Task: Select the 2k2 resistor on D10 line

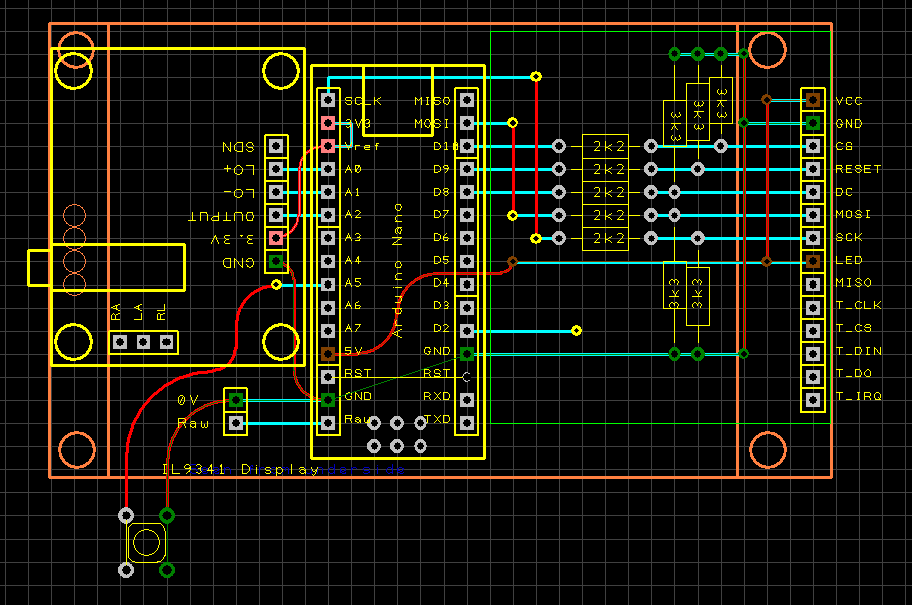Action: pos(605,146)
